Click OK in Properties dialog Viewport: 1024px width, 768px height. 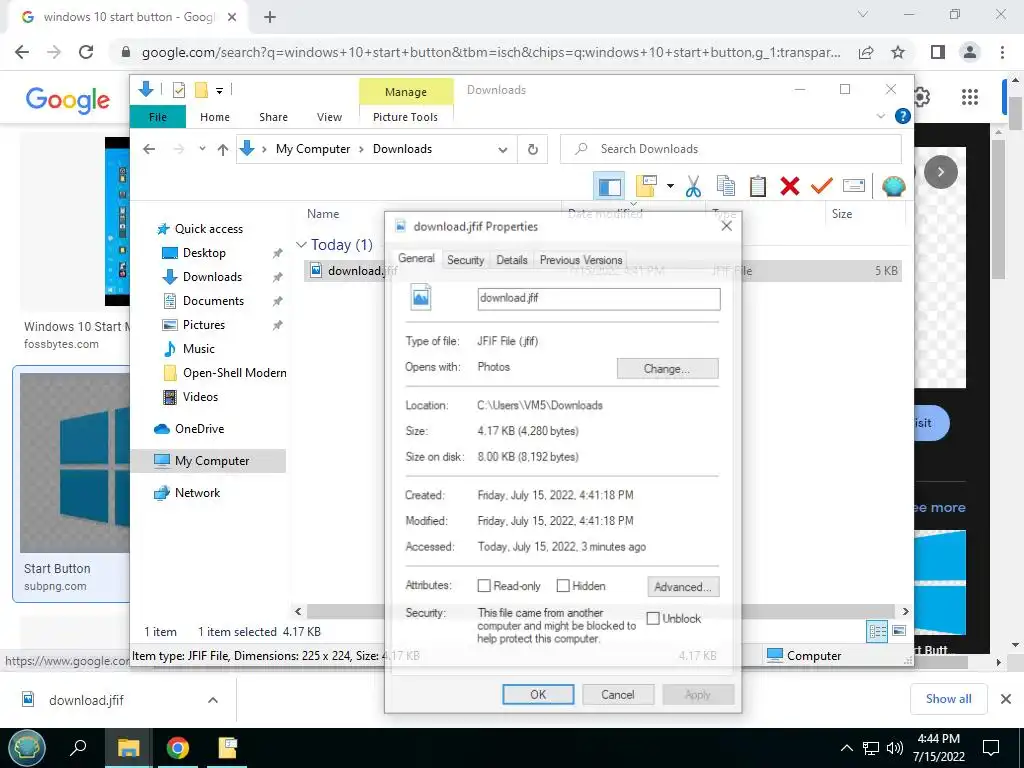point(538,694)
